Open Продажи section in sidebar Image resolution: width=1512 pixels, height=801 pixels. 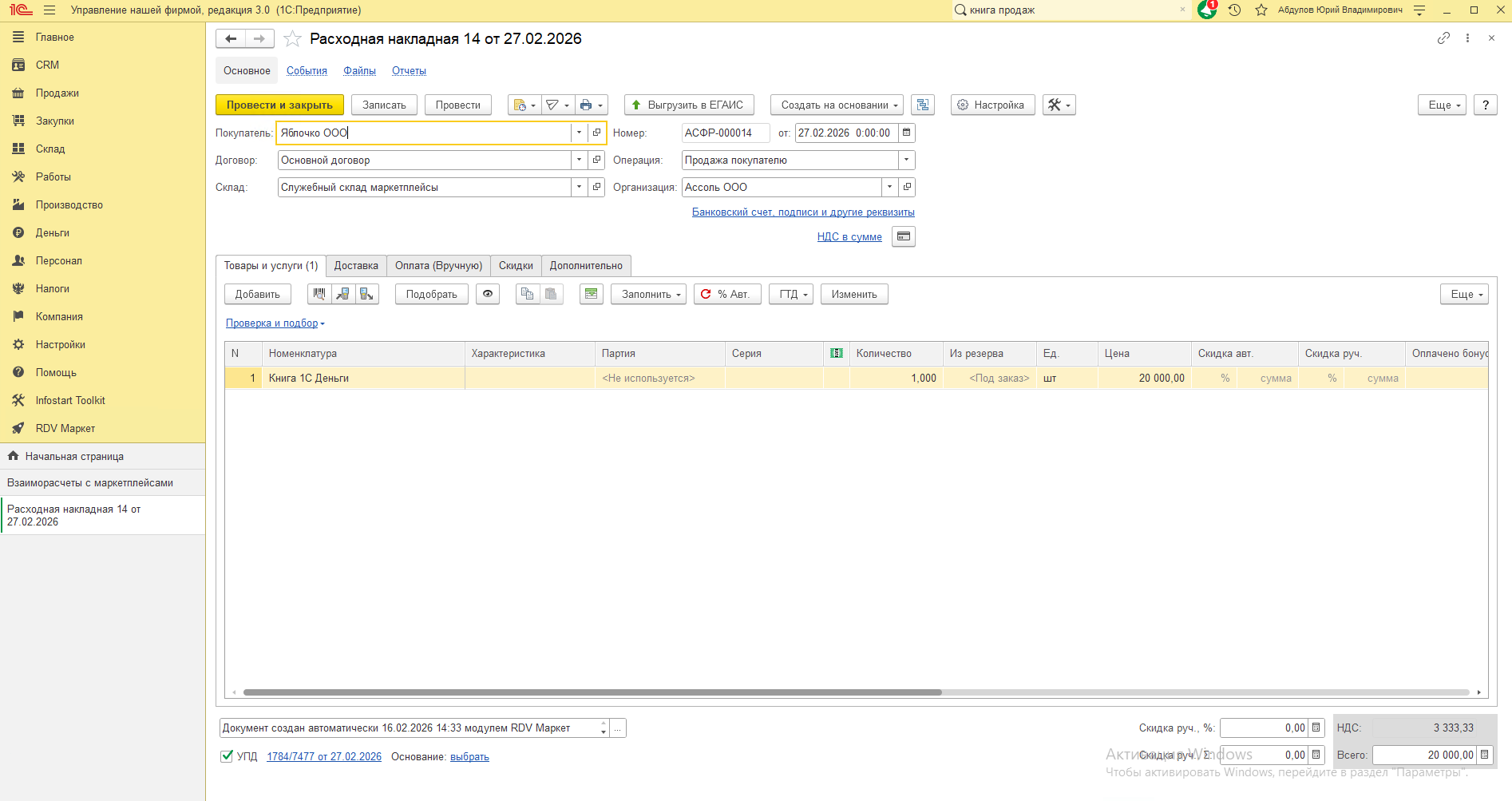click(57, 93)
